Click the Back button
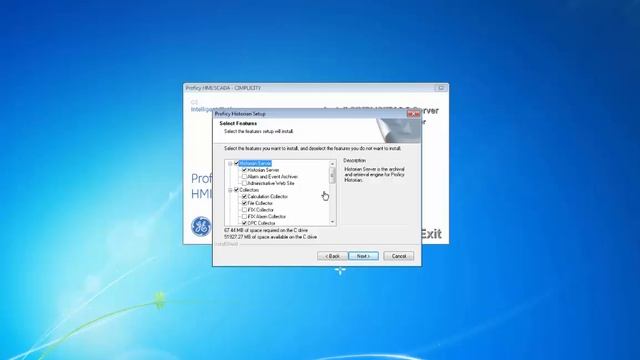640x360 pixels. click(333, 256)
